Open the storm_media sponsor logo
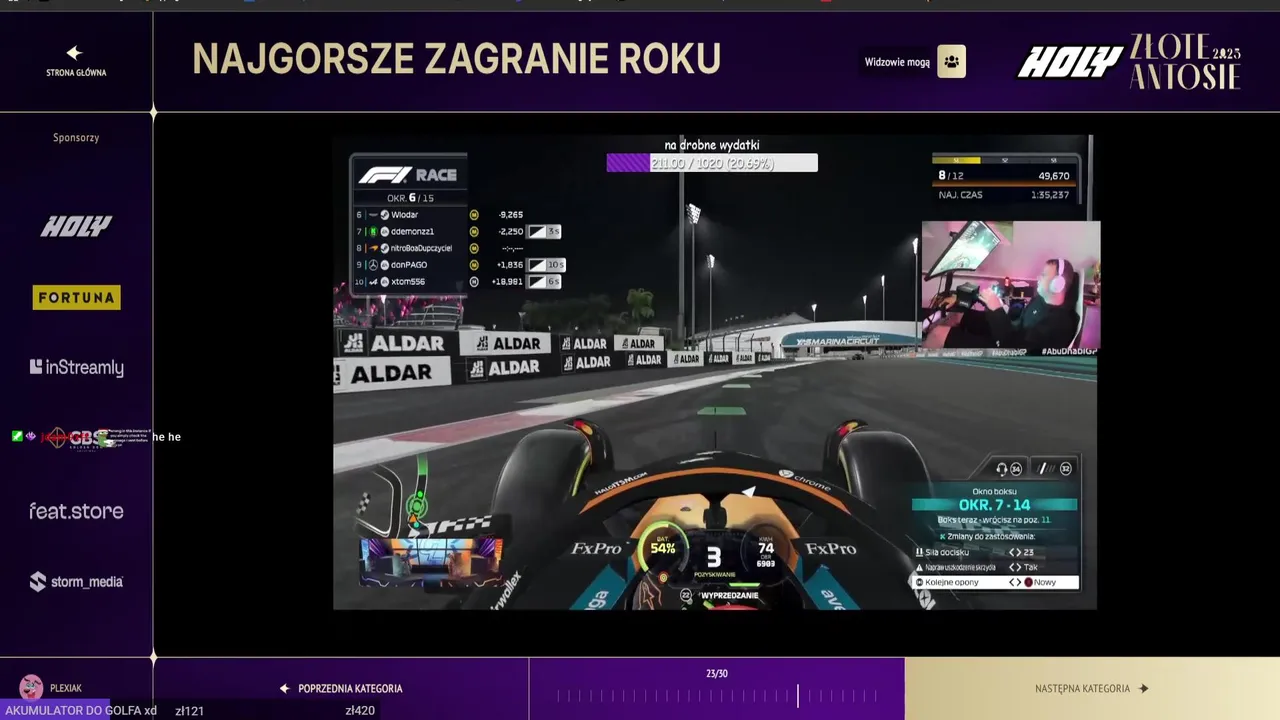The height and width of the screenshot is (720, 1280). (76, 581)
